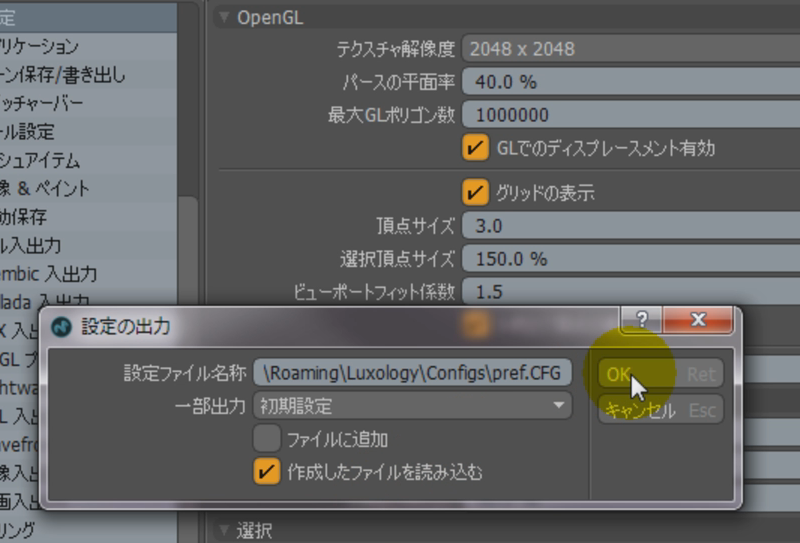Close the 設定の出力 dialog with X
The image size is (800, 543).
(x=697, y=321)
